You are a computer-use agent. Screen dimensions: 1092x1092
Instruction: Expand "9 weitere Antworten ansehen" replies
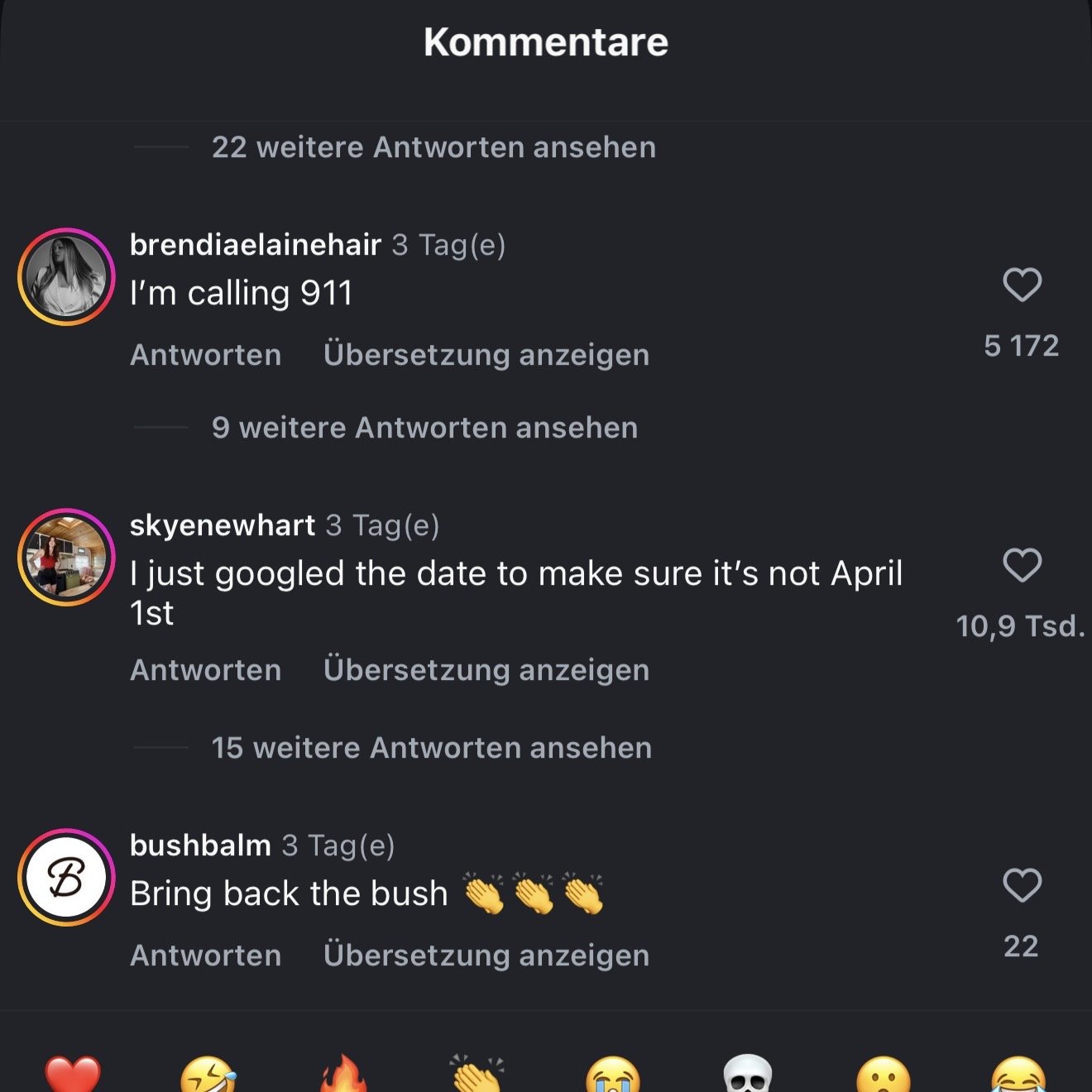coord(424,428)
